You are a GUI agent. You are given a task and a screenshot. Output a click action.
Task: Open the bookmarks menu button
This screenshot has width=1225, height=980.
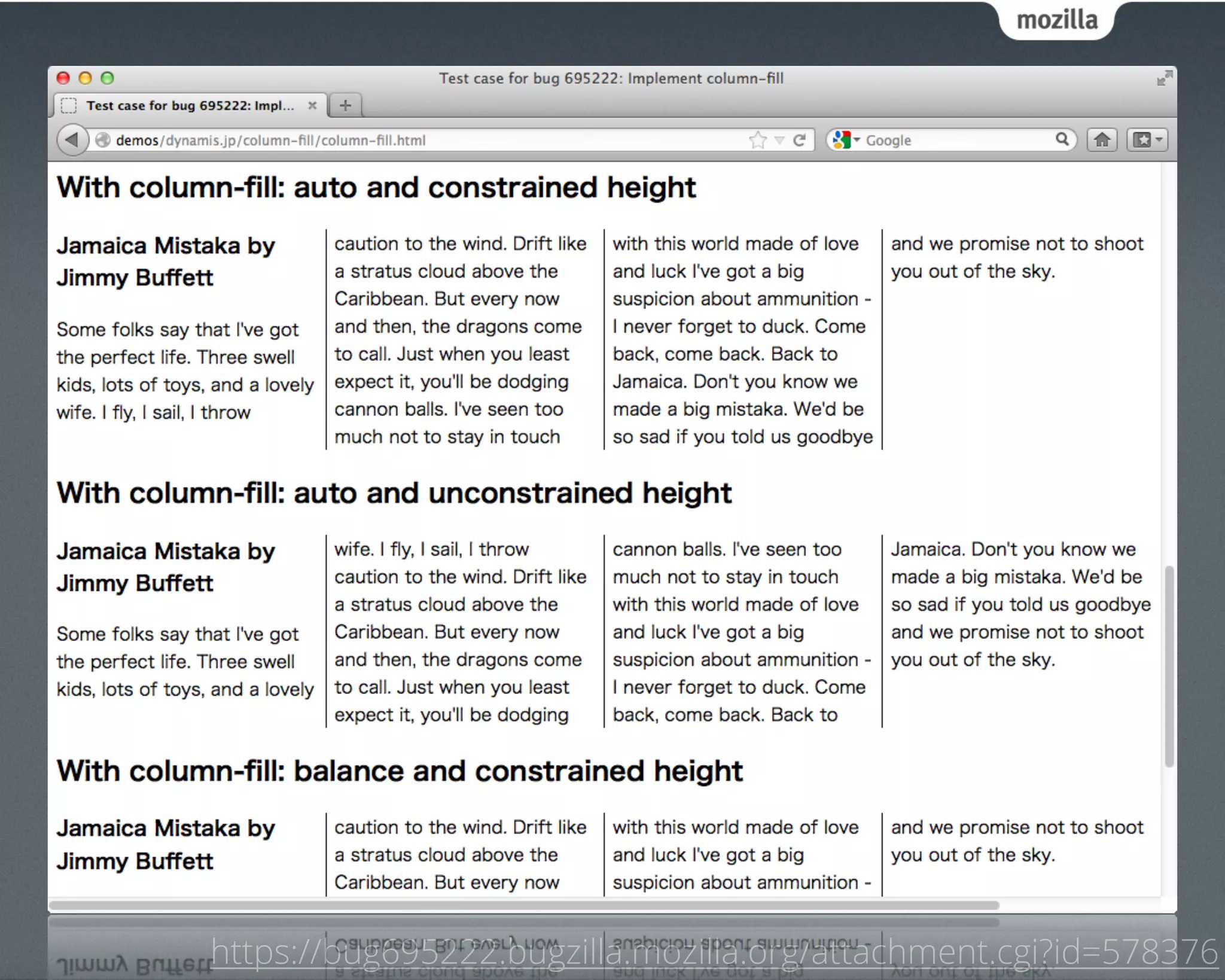1147,140
